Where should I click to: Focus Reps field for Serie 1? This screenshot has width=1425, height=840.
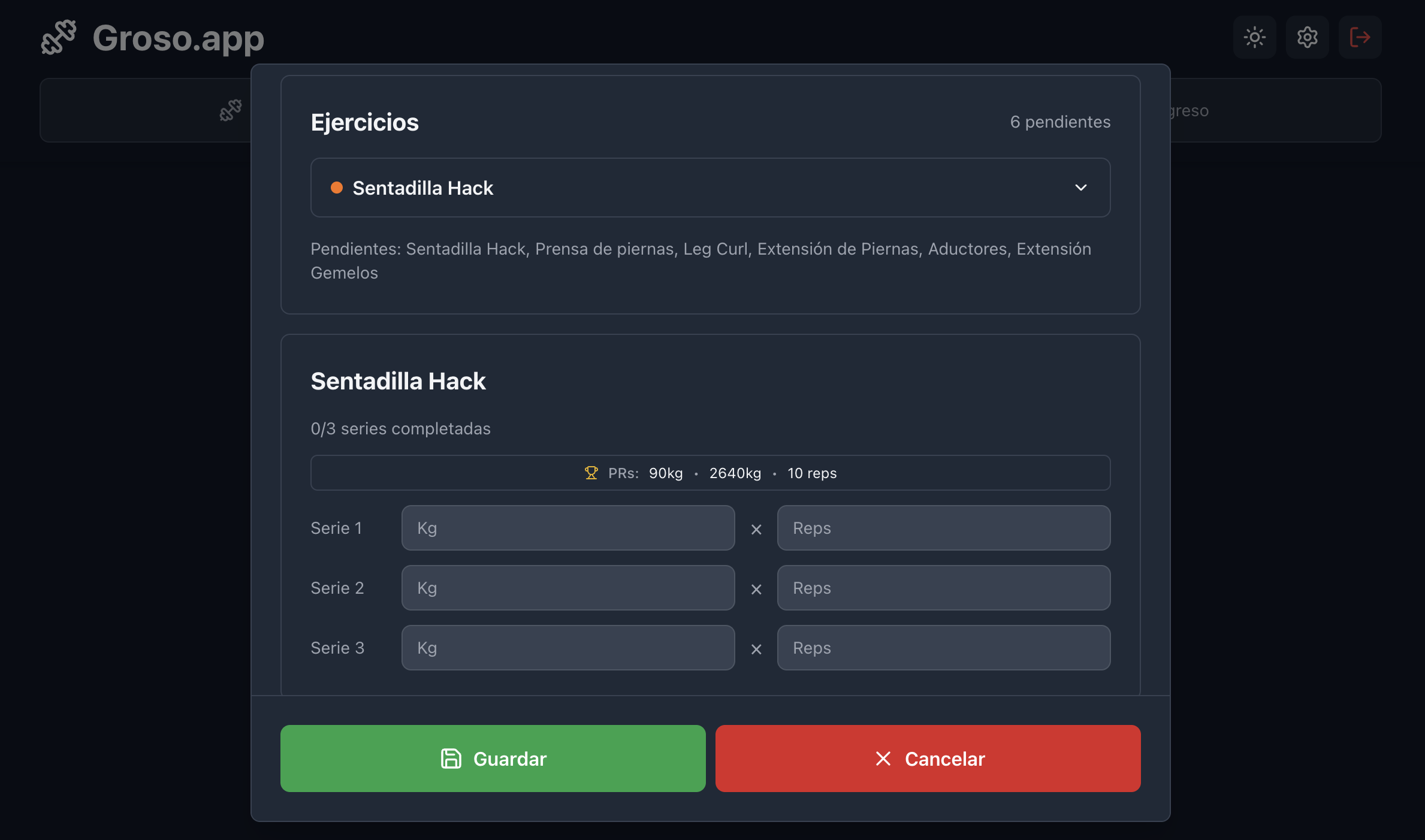tap(943, 528)
